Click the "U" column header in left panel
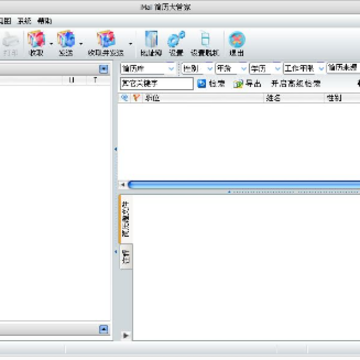The image size is (360, 360). click(x=71, y=80)
